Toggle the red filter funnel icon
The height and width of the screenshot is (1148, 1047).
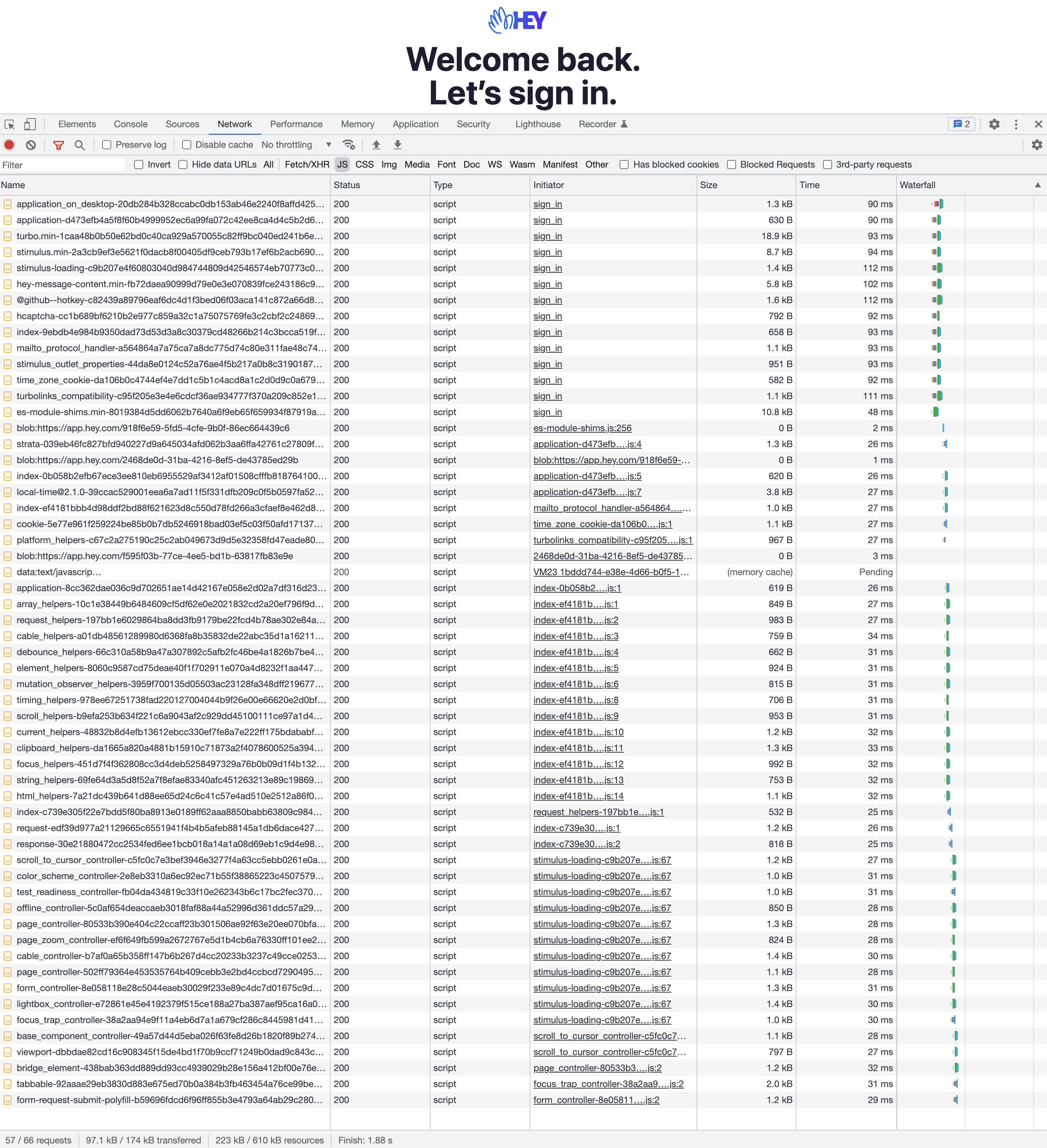click(x=58, y=145)
